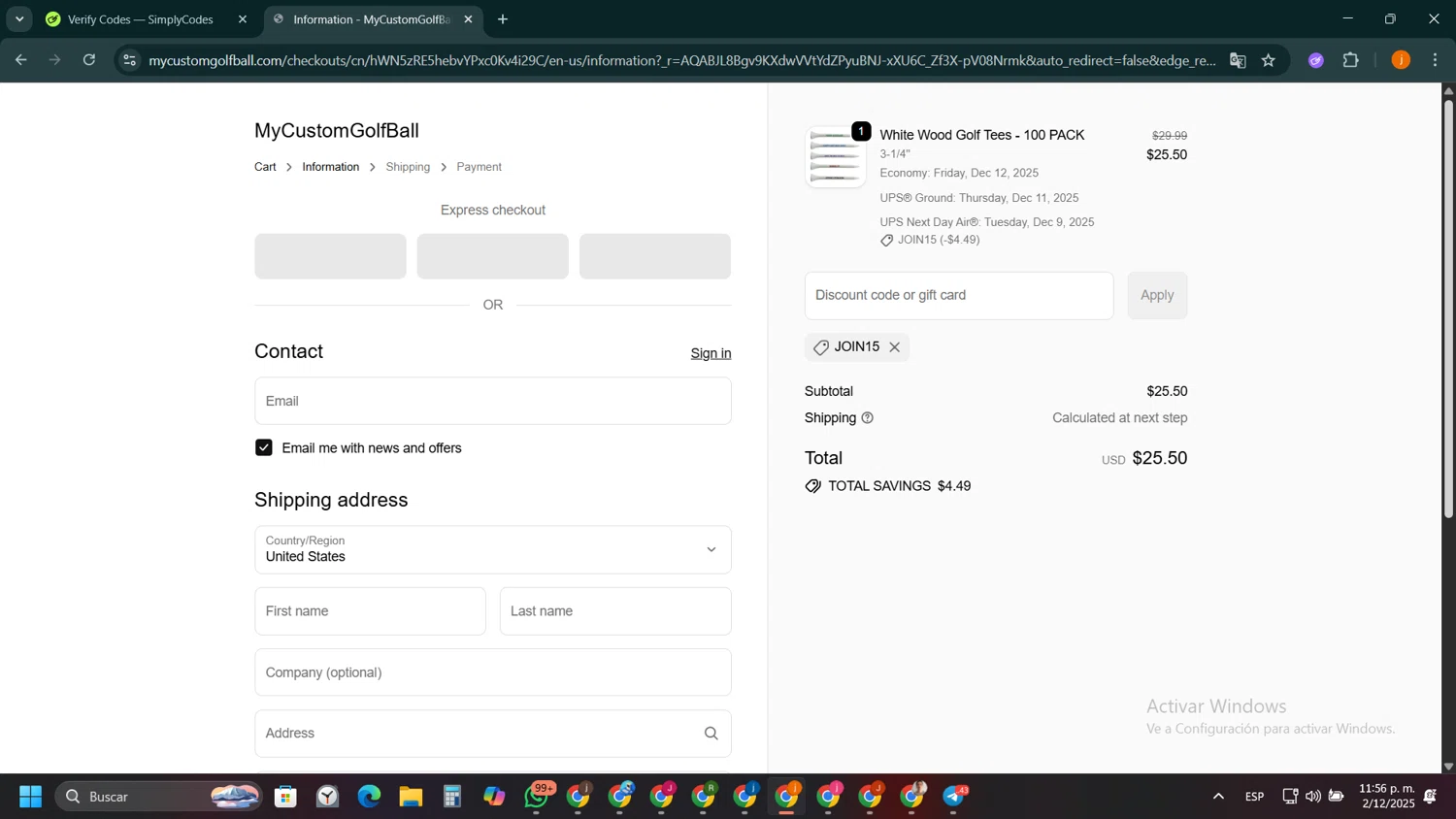Click 'Calculated at next step' text

[1120, 418]
